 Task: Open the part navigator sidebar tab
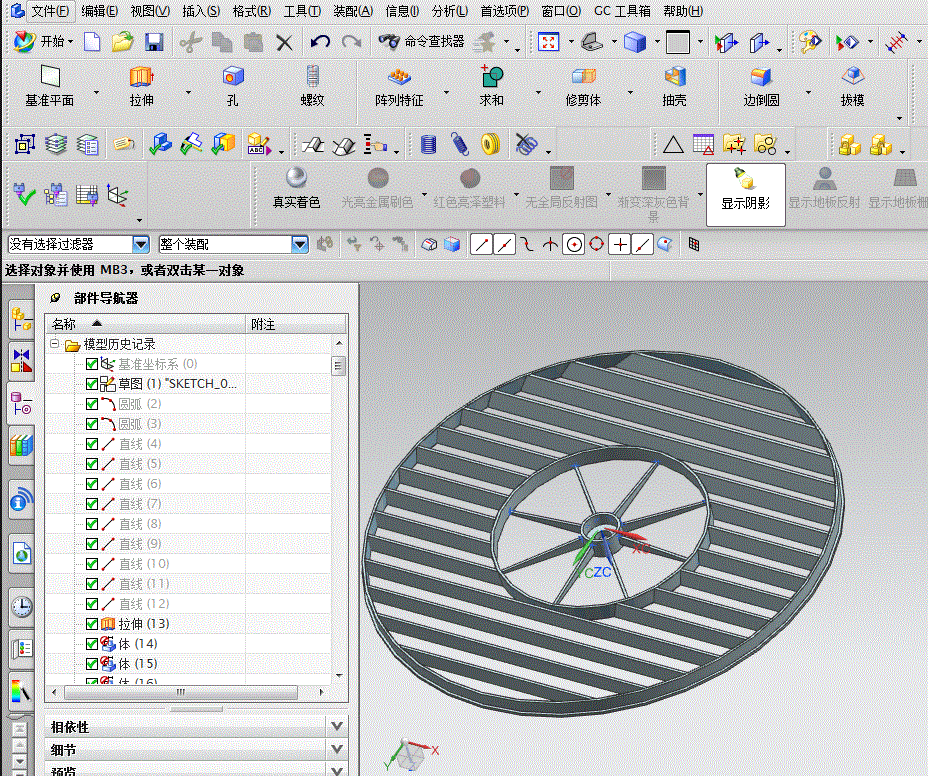tap(21, 404)
